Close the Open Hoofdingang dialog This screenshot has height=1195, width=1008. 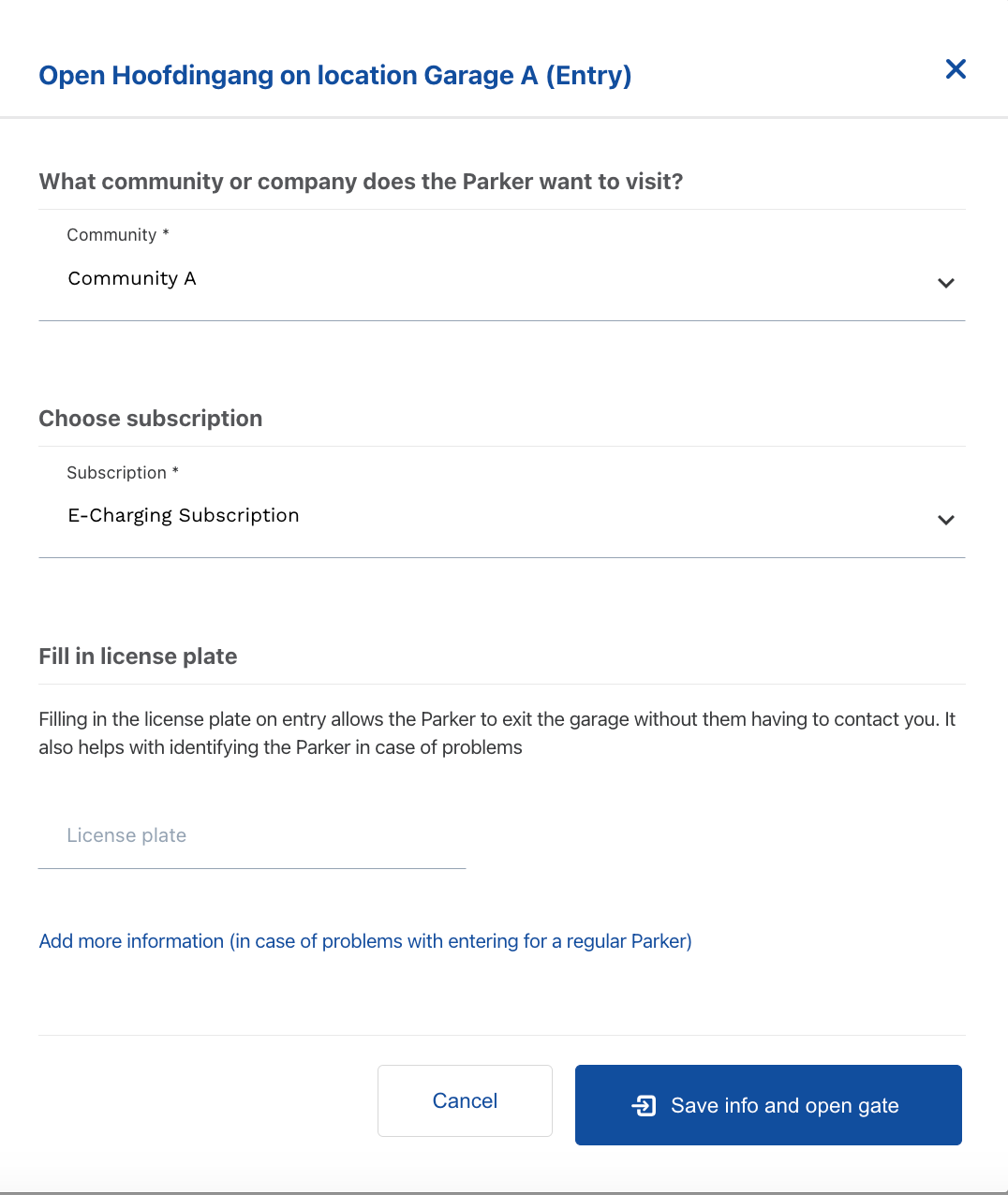click(956, 69)
